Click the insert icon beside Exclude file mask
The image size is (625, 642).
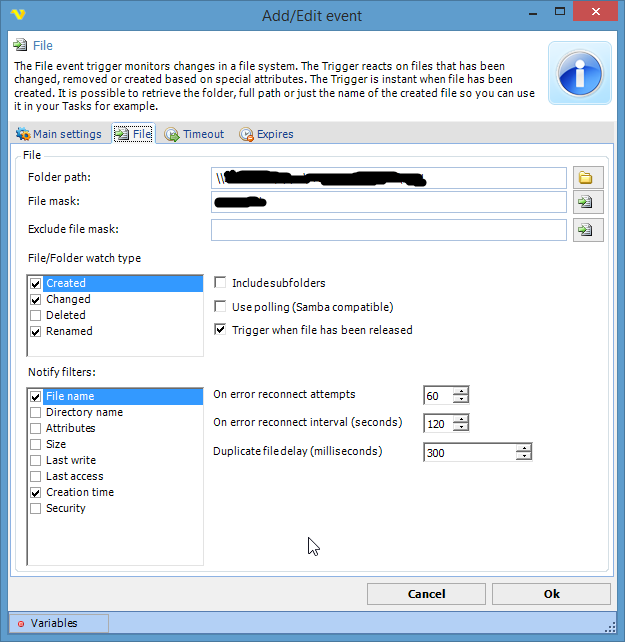click(x=586, y=231)
